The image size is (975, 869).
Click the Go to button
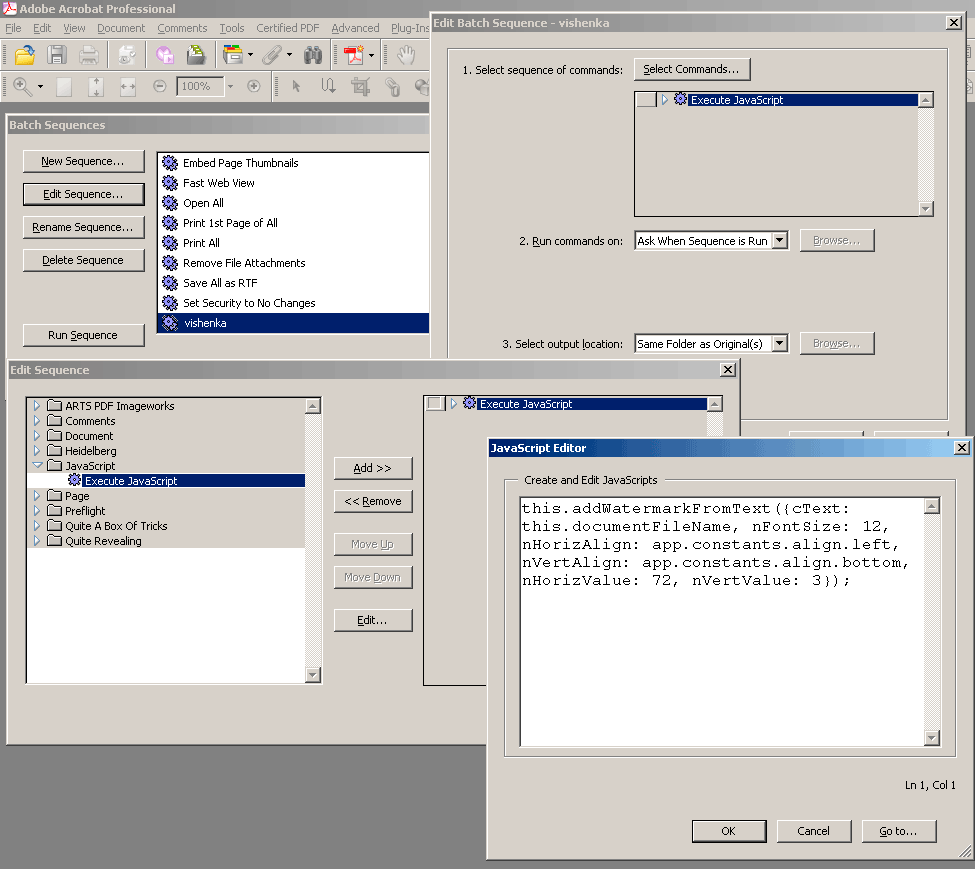(x=899, y=831)
